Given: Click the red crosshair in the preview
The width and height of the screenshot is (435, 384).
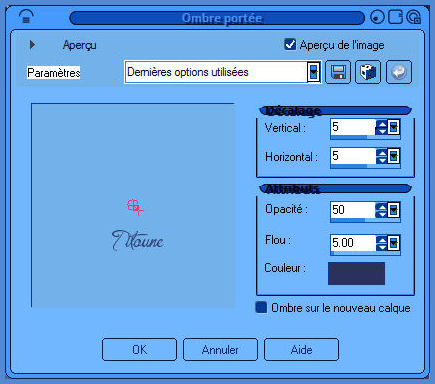Looking at the screenshot, I should (135, 207).
